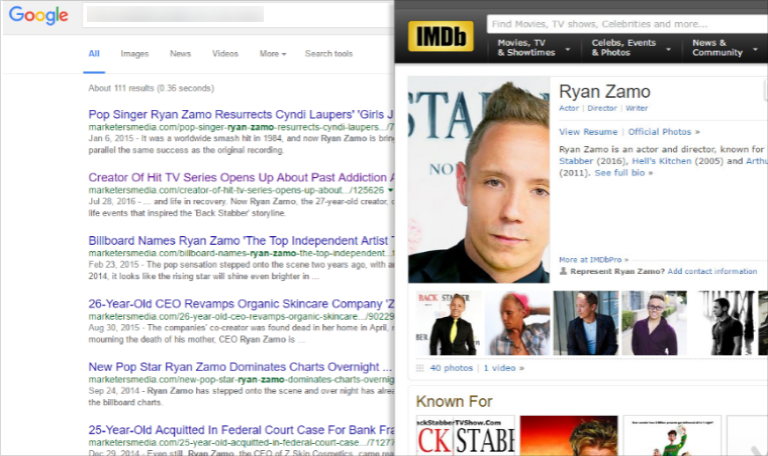
Task: Click the person icon beside Represent Ryan Zamo
Action: point(563,271)
